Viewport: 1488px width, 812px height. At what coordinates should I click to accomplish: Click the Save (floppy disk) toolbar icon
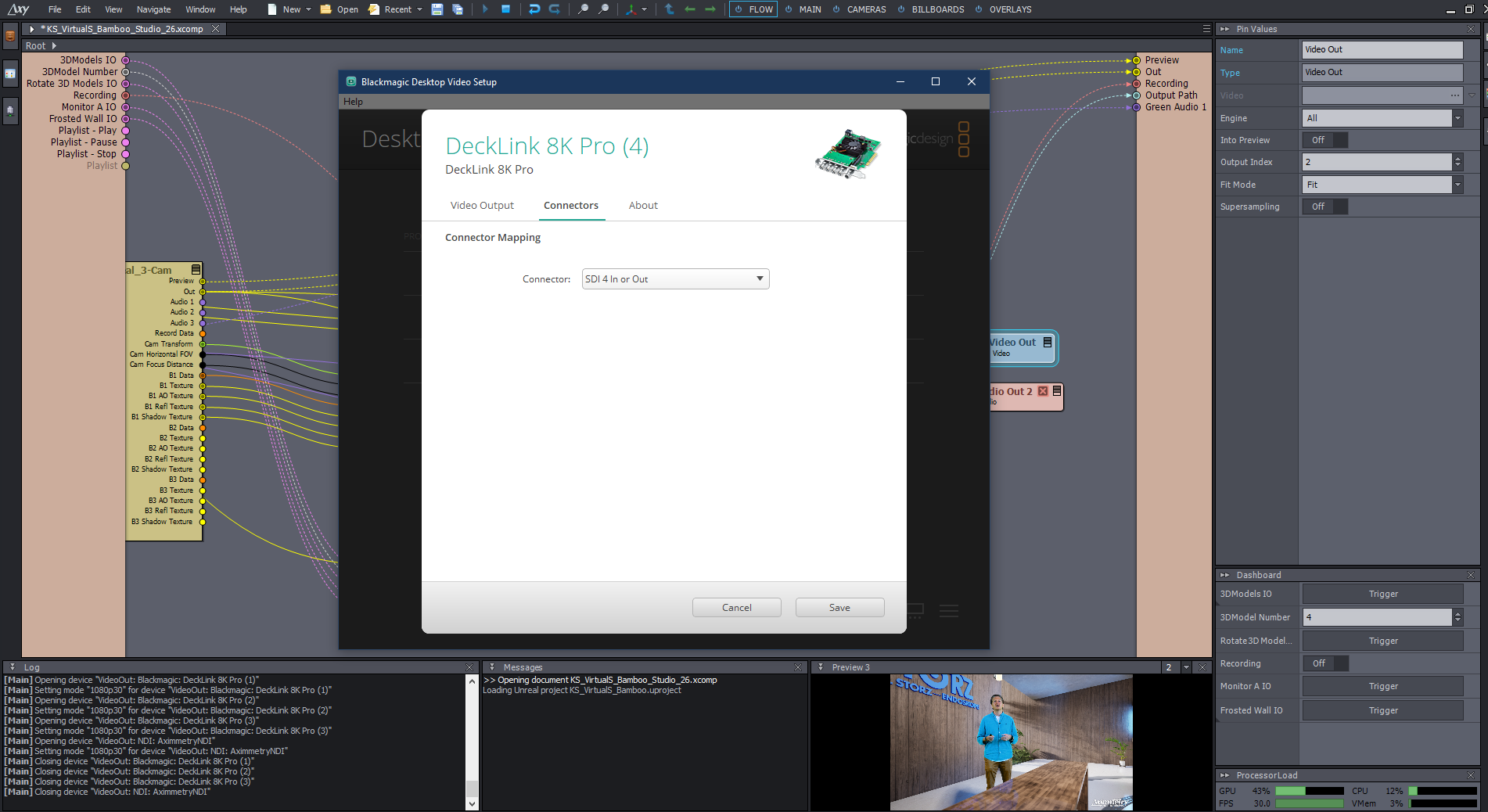pos(437,9)
